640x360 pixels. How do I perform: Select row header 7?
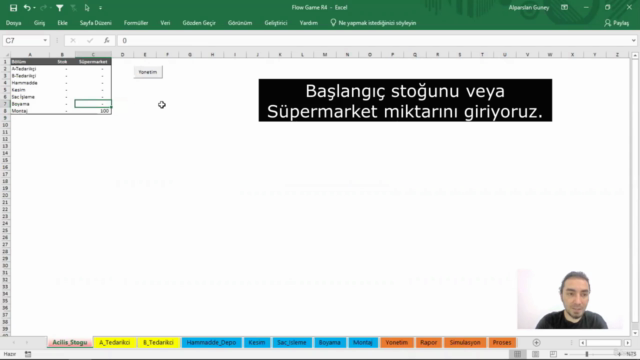tap(5, 104)
